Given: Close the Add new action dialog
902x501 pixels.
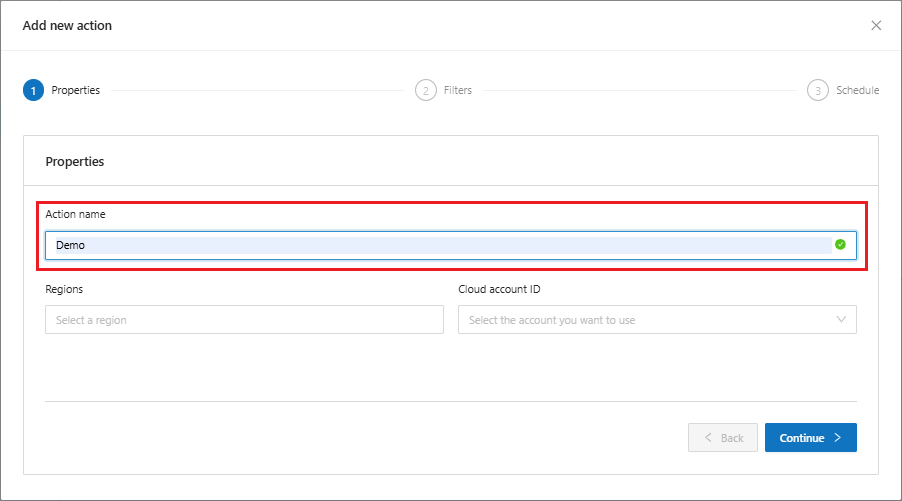Looking at the screenshot, I should [876, 25].
